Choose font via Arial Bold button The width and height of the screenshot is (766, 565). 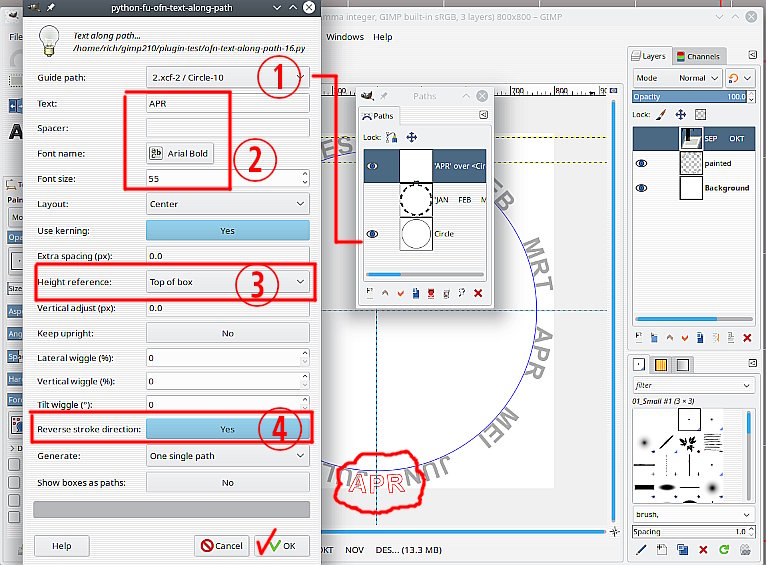[x=180, y=153]
